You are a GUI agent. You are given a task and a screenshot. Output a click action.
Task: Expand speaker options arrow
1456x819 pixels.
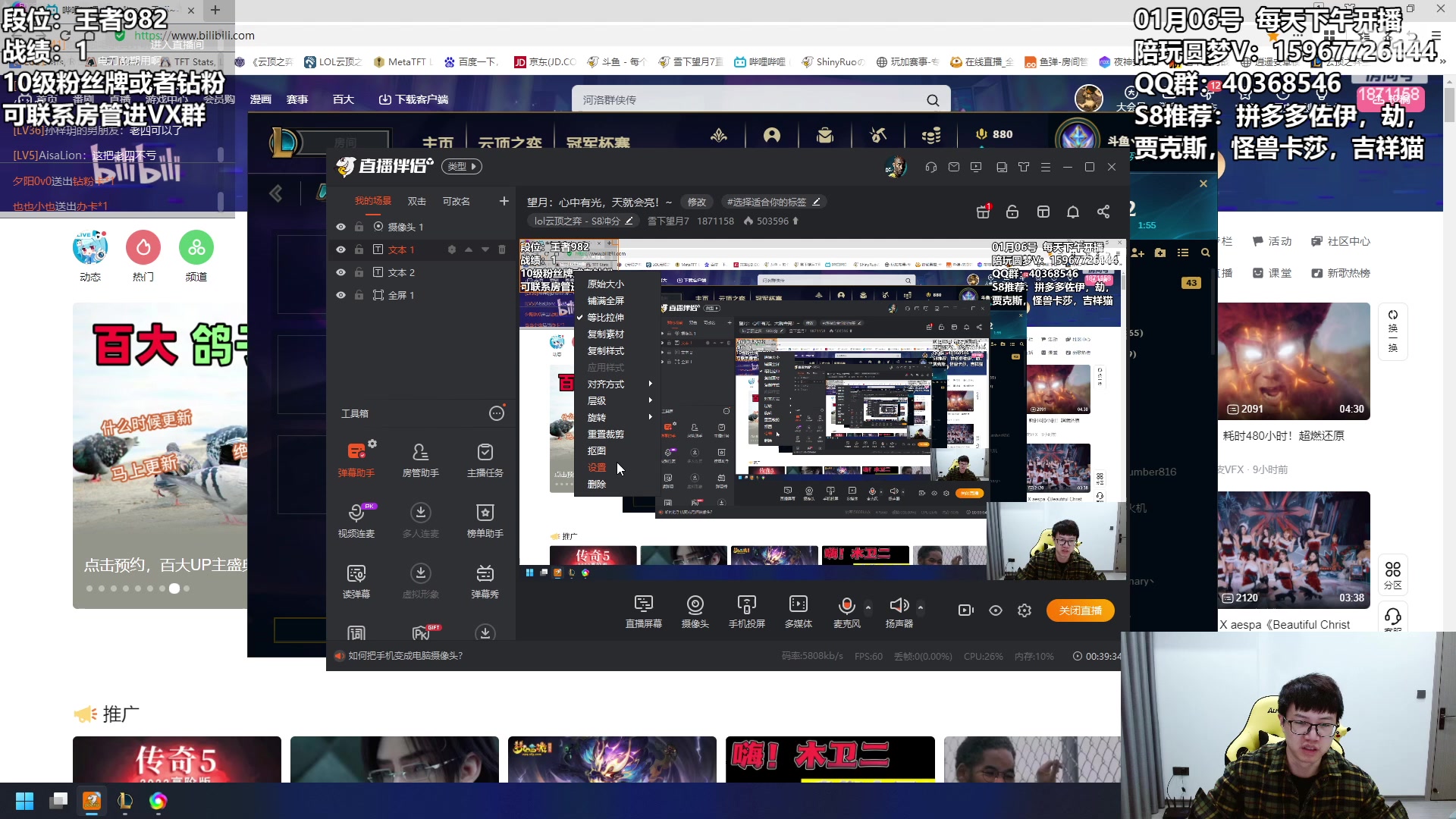pos(921,607)
